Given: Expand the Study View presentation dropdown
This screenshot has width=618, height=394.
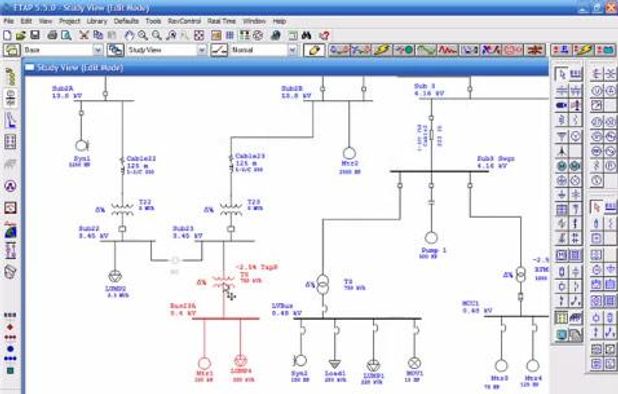Looking at the screenshot, I should tap(201, 50).
